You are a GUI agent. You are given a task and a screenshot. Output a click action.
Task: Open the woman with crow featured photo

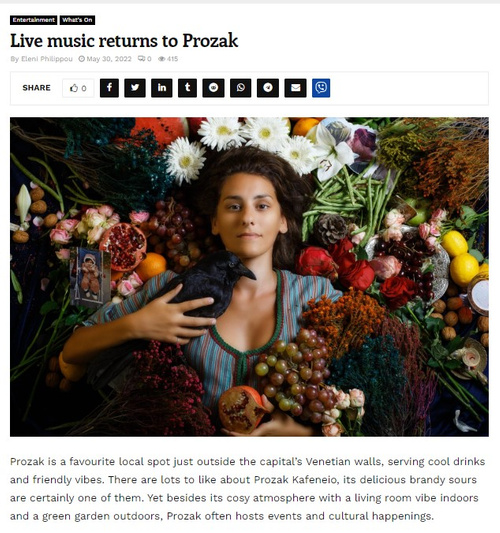[x=249, y=277]
